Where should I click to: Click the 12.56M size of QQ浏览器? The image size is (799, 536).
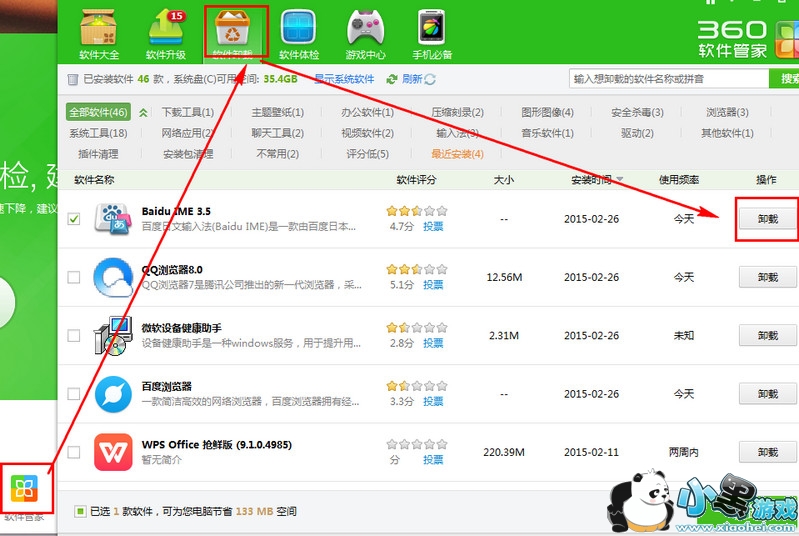[x=504, y=277]
